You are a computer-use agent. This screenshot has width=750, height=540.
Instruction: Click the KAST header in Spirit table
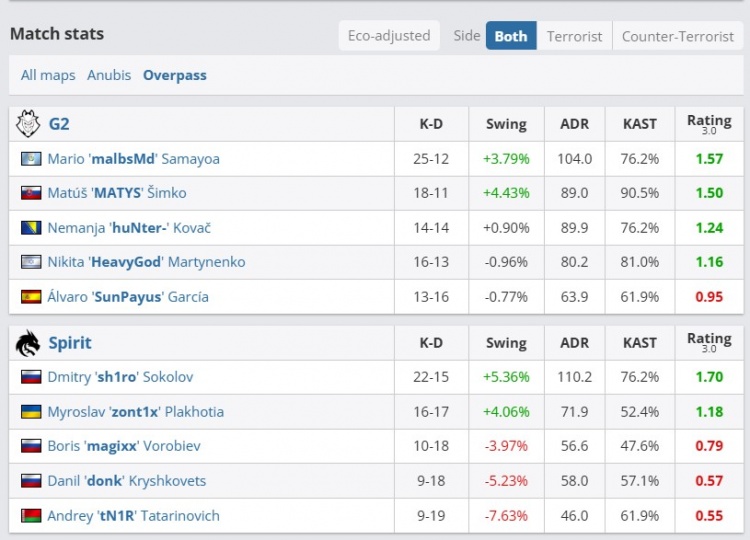(640, 343)
